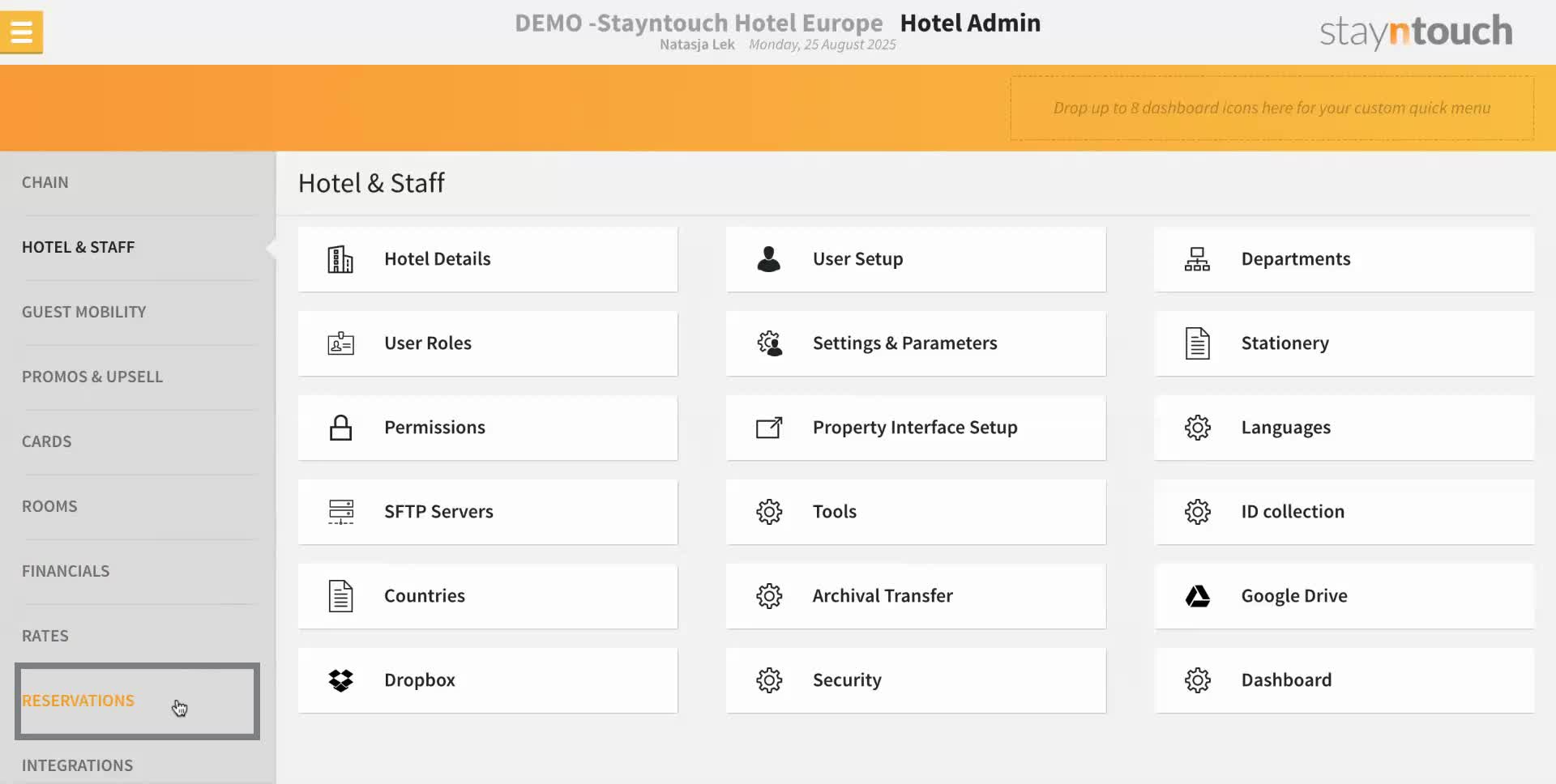Open the Rooms sidebar section
This screenshot has height=784, width=1556.
(49, 506)
